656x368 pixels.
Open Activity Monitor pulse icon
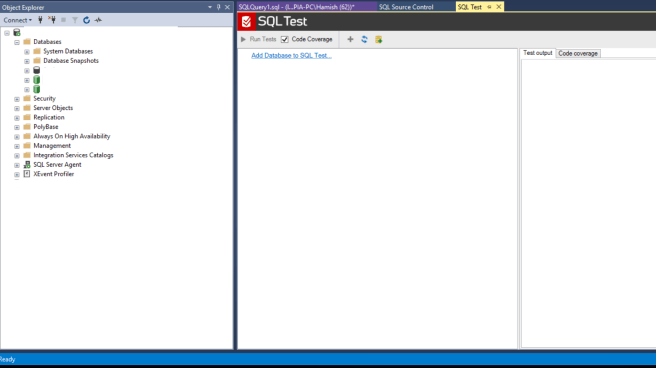(98, 20)
